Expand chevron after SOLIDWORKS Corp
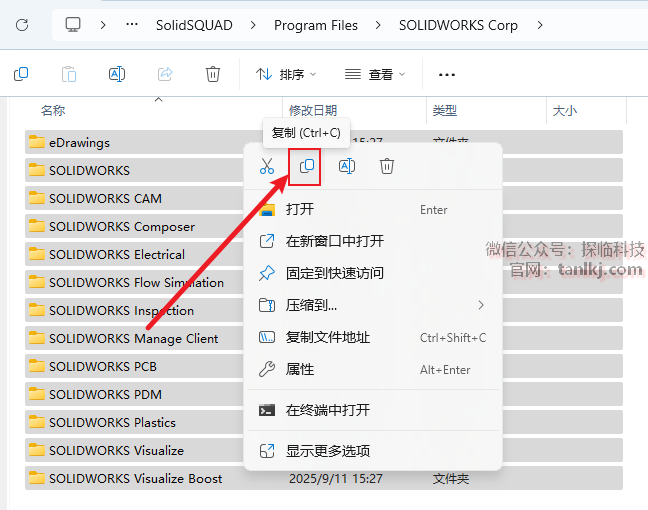Screen dimensions: 648x510 [540, 25]
